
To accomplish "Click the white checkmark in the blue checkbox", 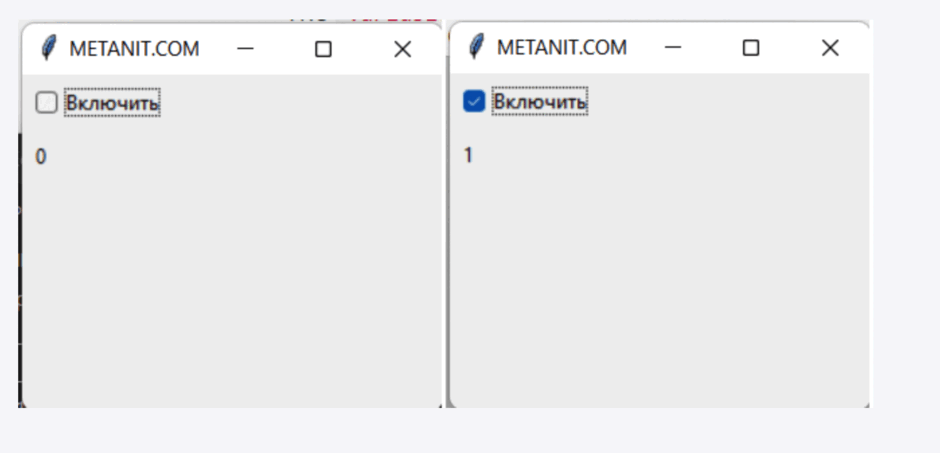I will point(474,101).
